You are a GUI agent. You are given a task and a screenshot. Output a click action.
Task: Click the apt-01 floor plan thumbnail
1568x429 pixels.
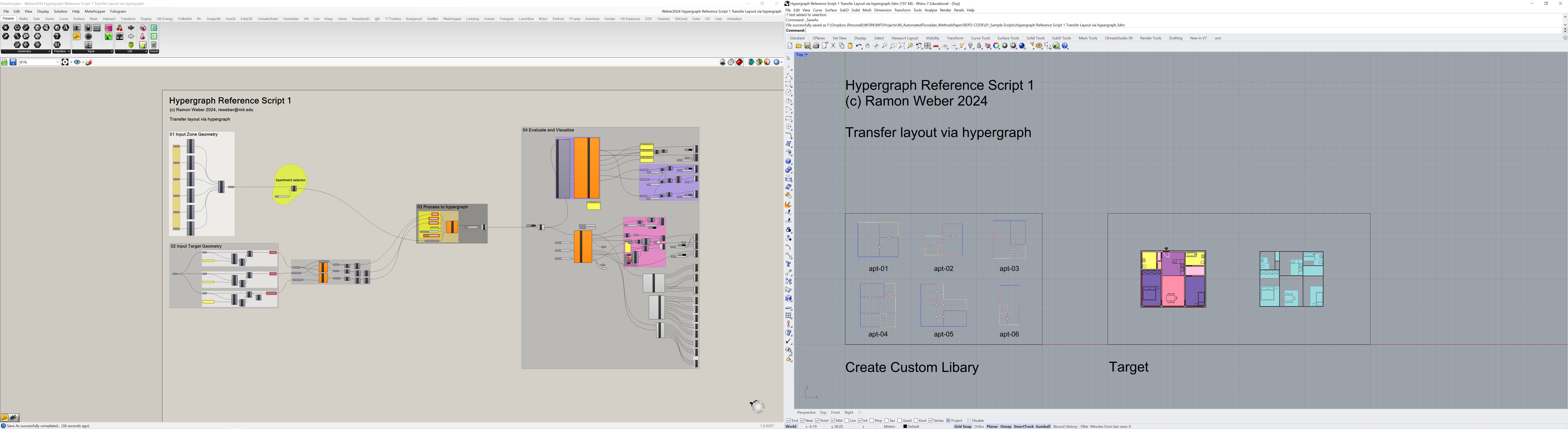[x=878, y=240]
